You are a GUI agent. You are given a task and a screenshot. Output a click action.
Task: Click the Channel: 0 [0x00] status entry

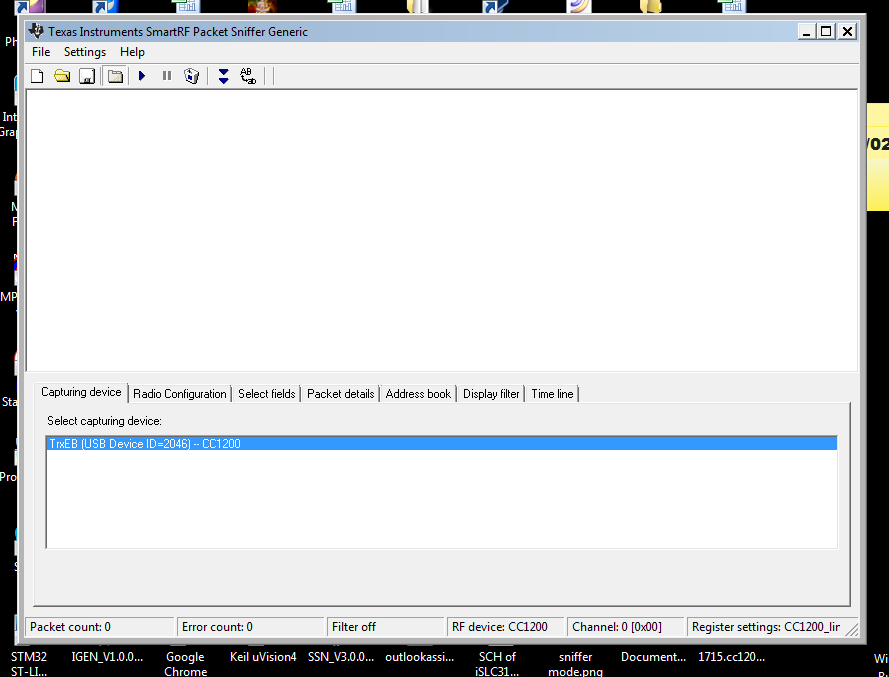625,627
